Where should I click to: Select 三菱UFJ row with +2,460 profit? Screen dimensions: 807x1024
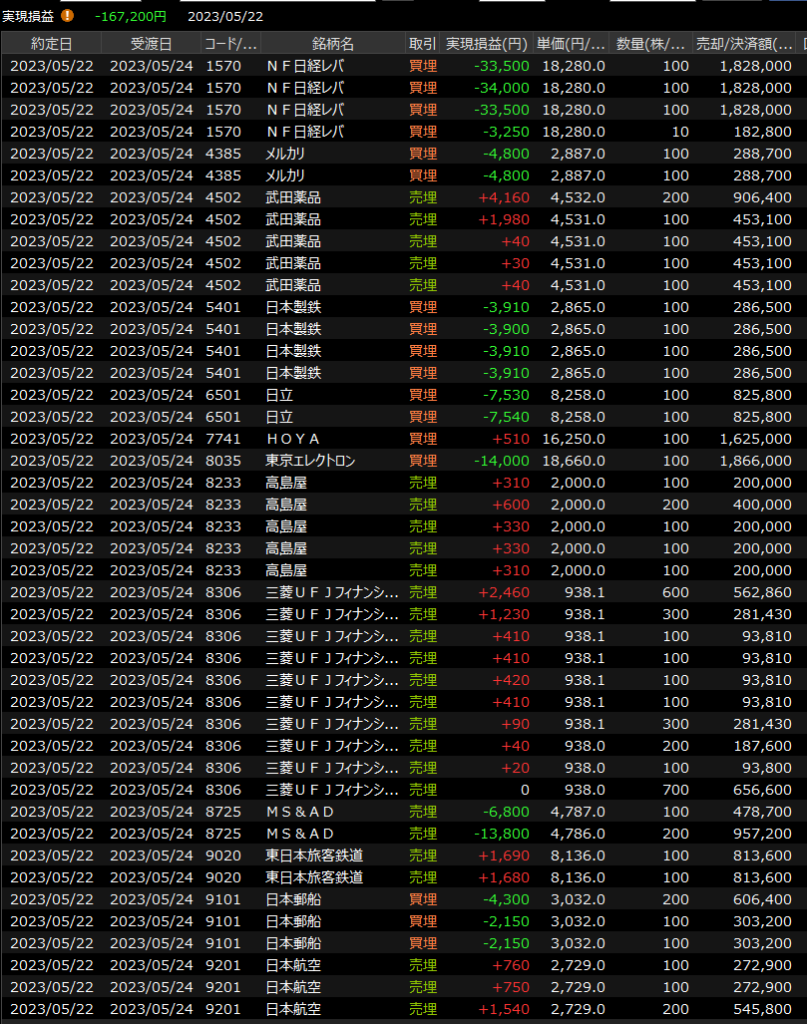tap(332, 592)
